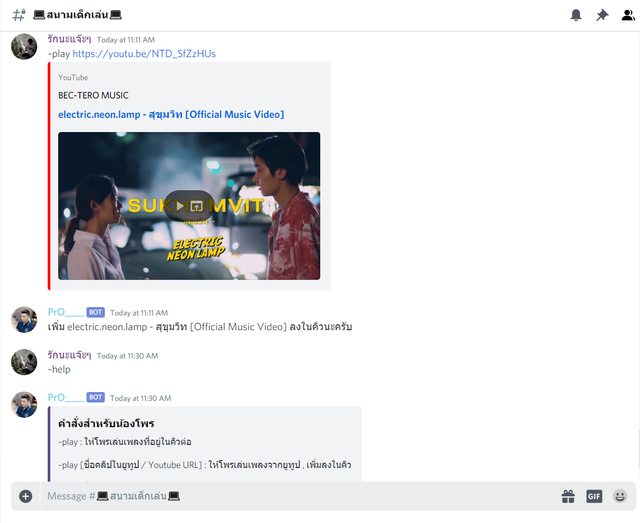Open the emoji picker
Screen dimensions: 640x523
click(620, 496)
